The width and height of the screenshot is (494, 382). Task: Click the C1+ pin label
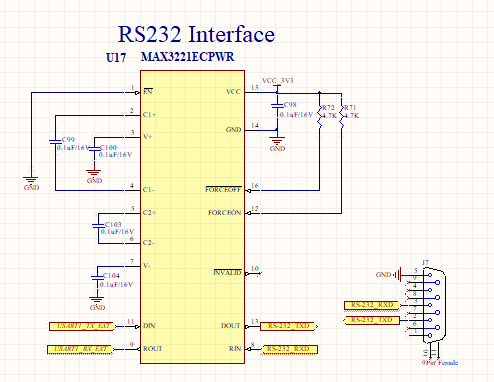(149, 115)
